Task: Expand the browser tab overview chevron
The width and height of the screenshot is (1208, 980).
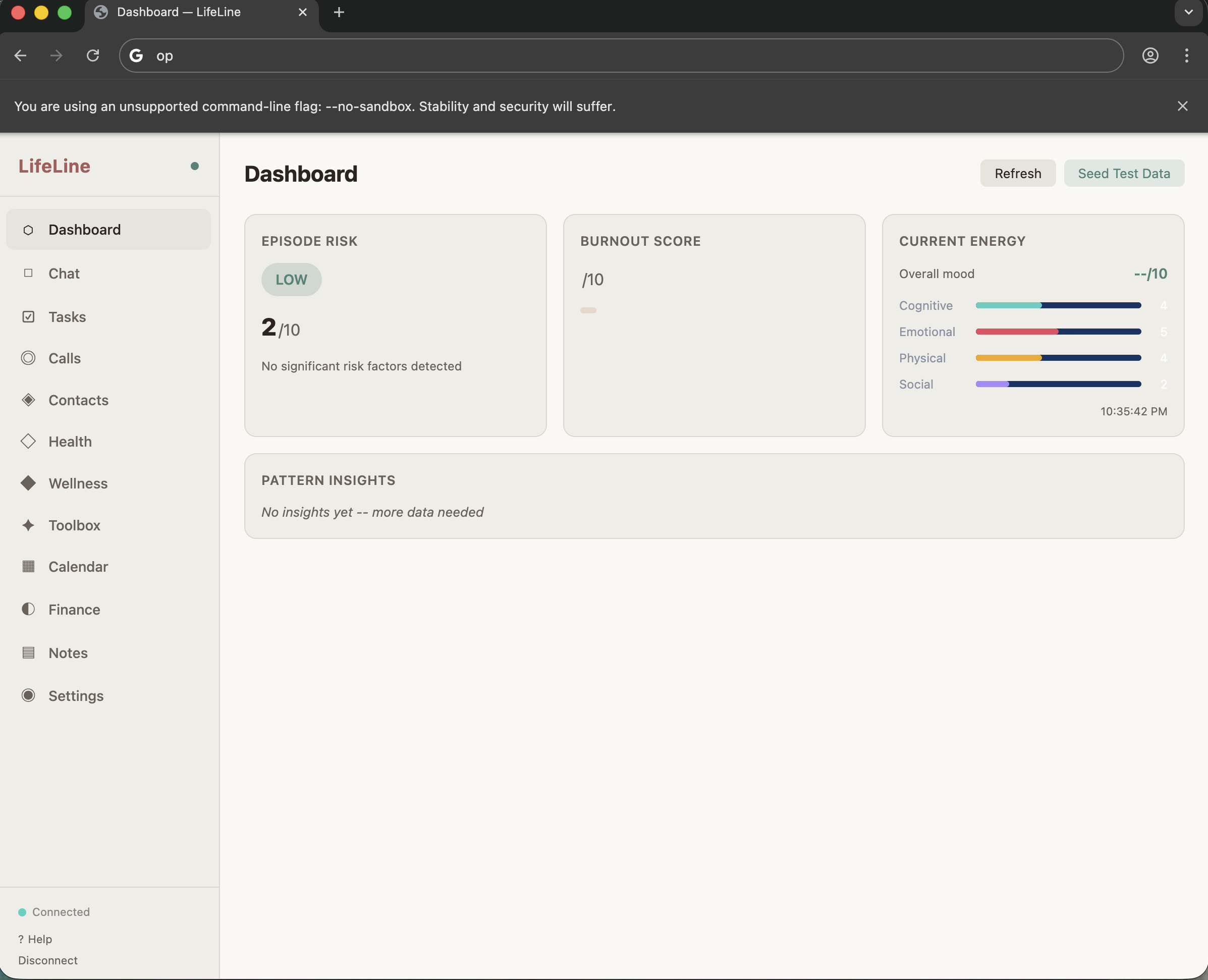Action: click(x=1188, y=12)
